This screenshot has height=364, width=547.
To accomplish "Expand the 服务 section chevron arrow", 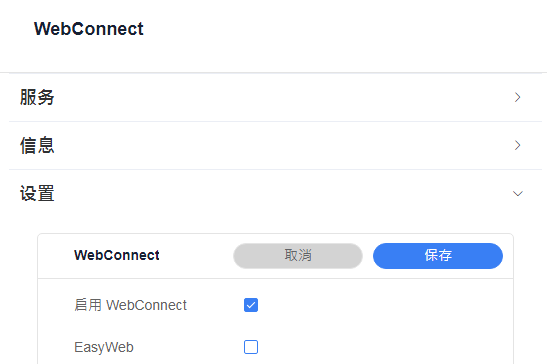I will pyautogui.click(x=517, y=97).
